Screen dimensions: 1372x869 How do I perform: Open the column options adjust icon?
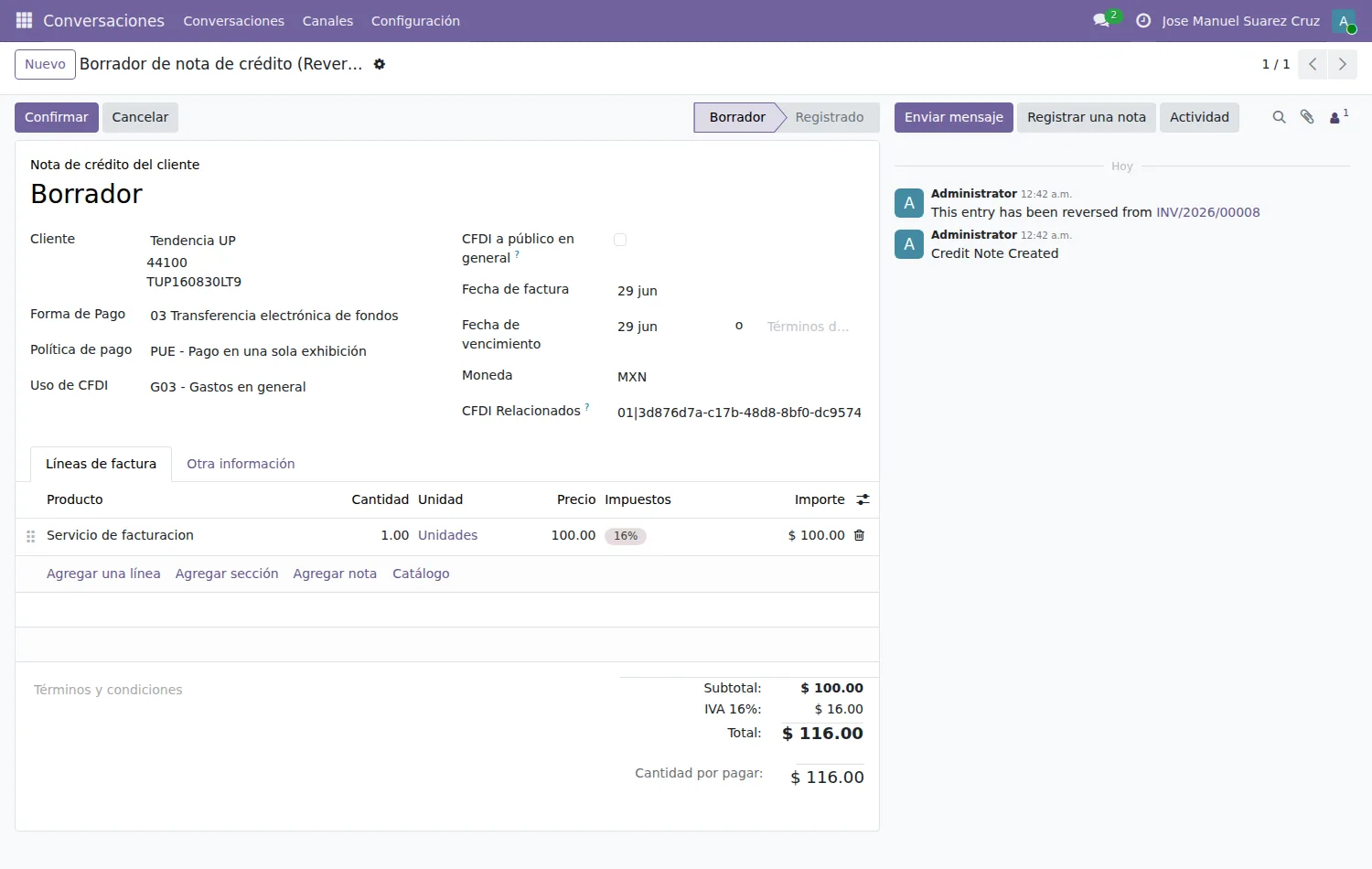(x=863, y=499)
